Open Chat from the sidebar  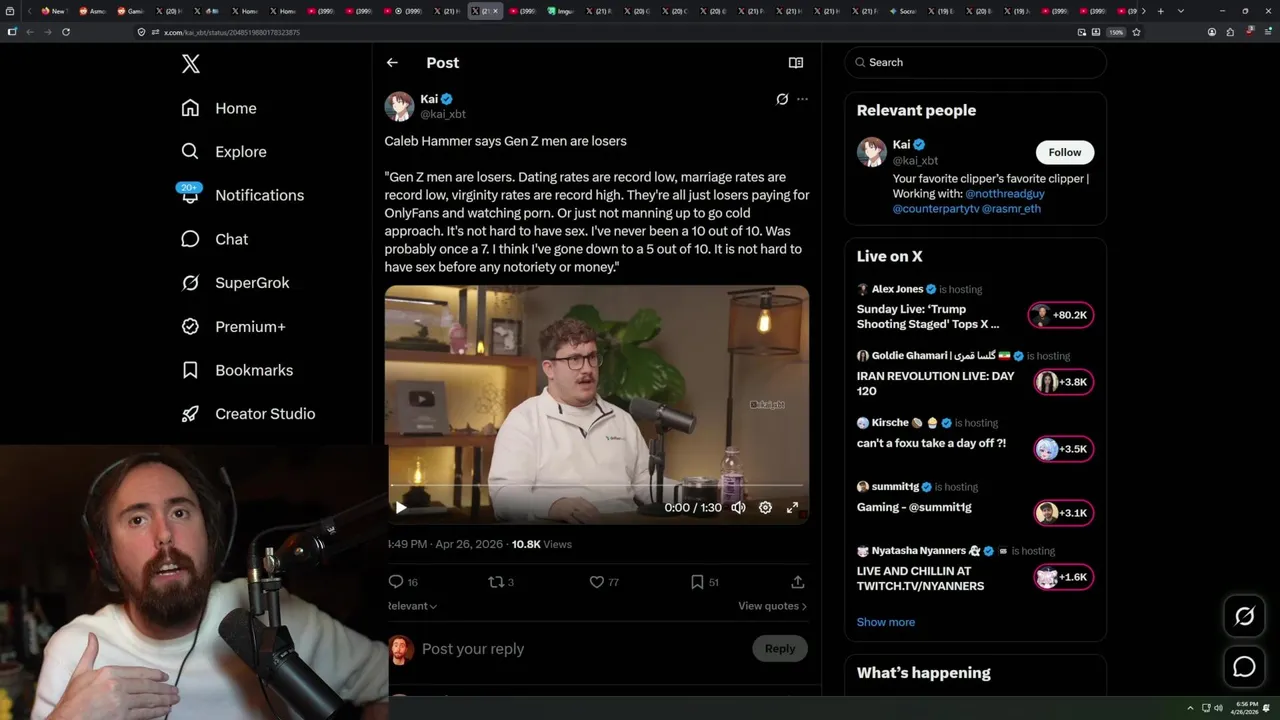214,239
